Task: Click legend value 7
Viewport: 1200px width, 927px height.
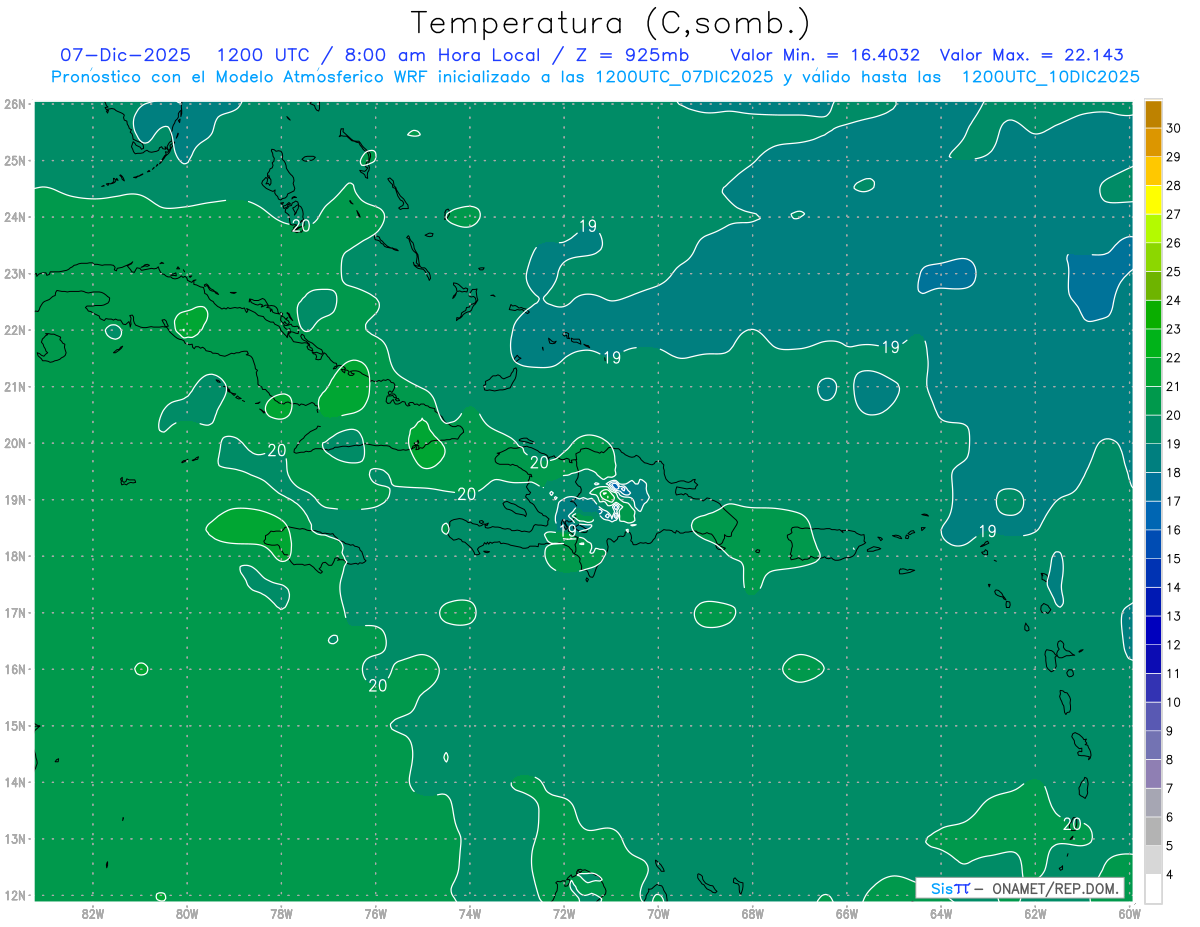Action: pyautogui.click(x=1170, y=788)
